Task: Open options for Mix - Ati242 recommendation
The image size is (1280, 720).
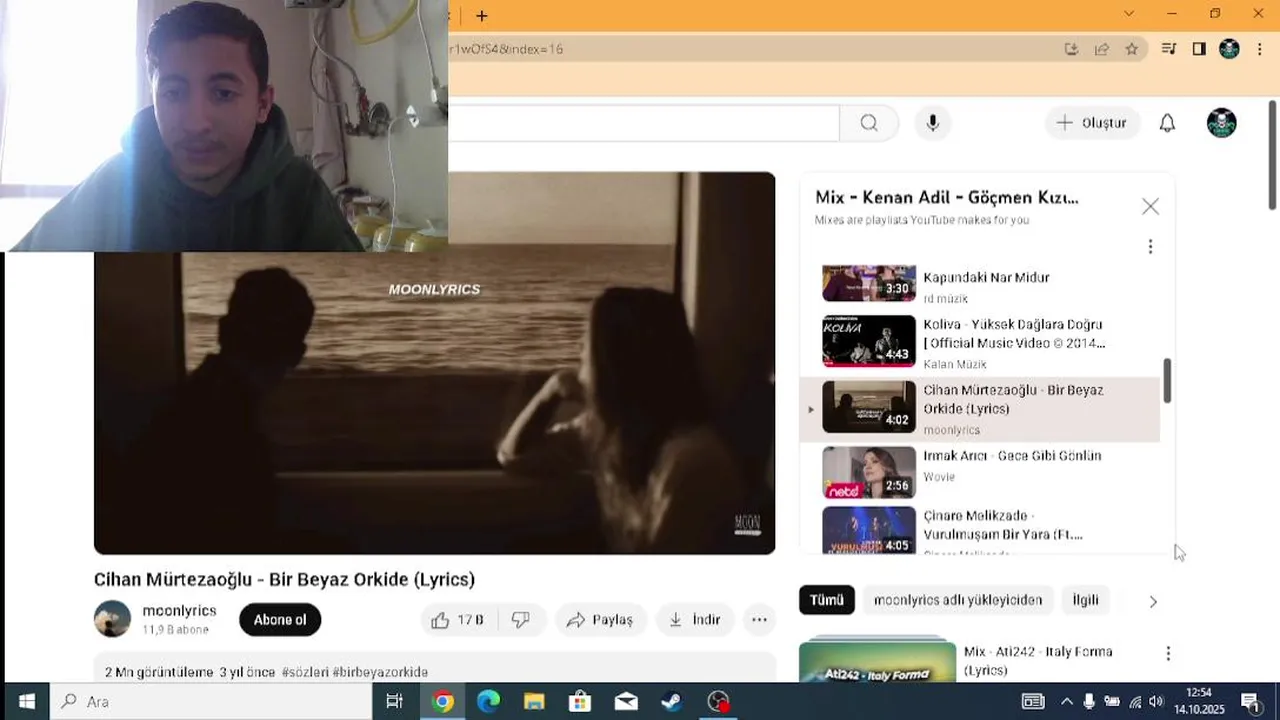Action: click(x=1168, y=653)
